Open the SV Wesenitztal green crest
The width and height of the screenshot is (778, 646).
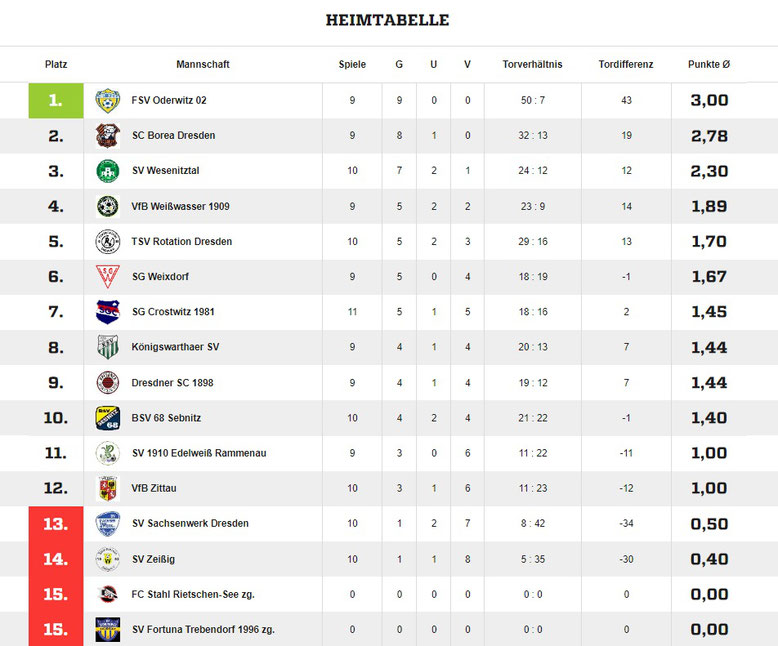point(108,171)
